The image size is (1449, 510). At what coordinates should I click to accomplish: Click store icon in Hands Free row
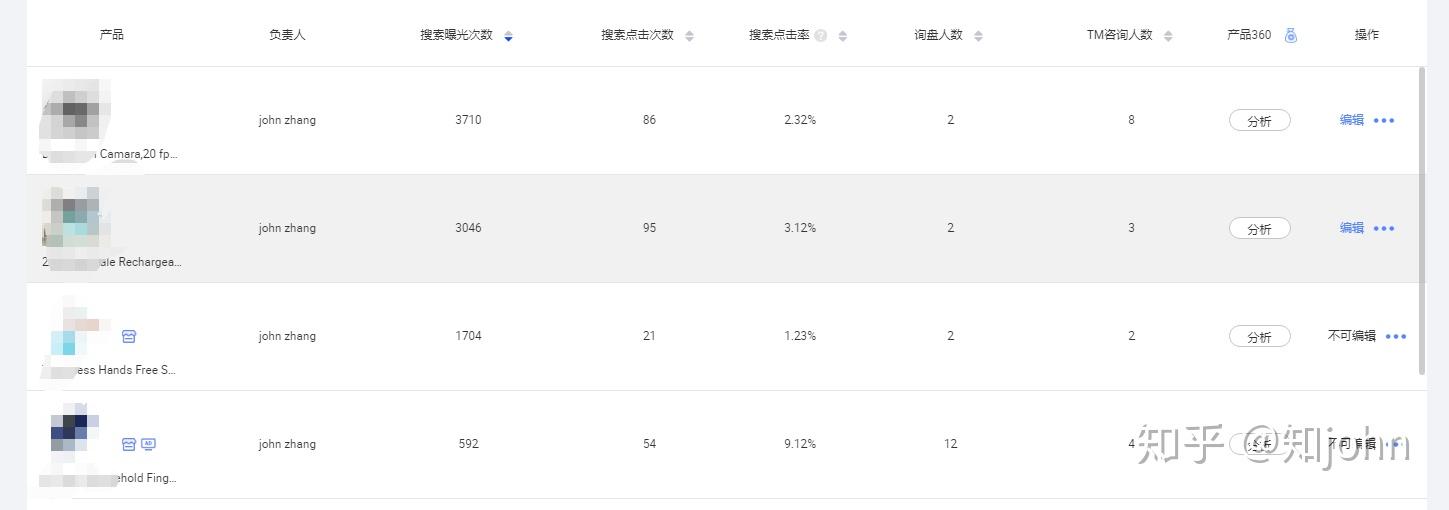129,336
